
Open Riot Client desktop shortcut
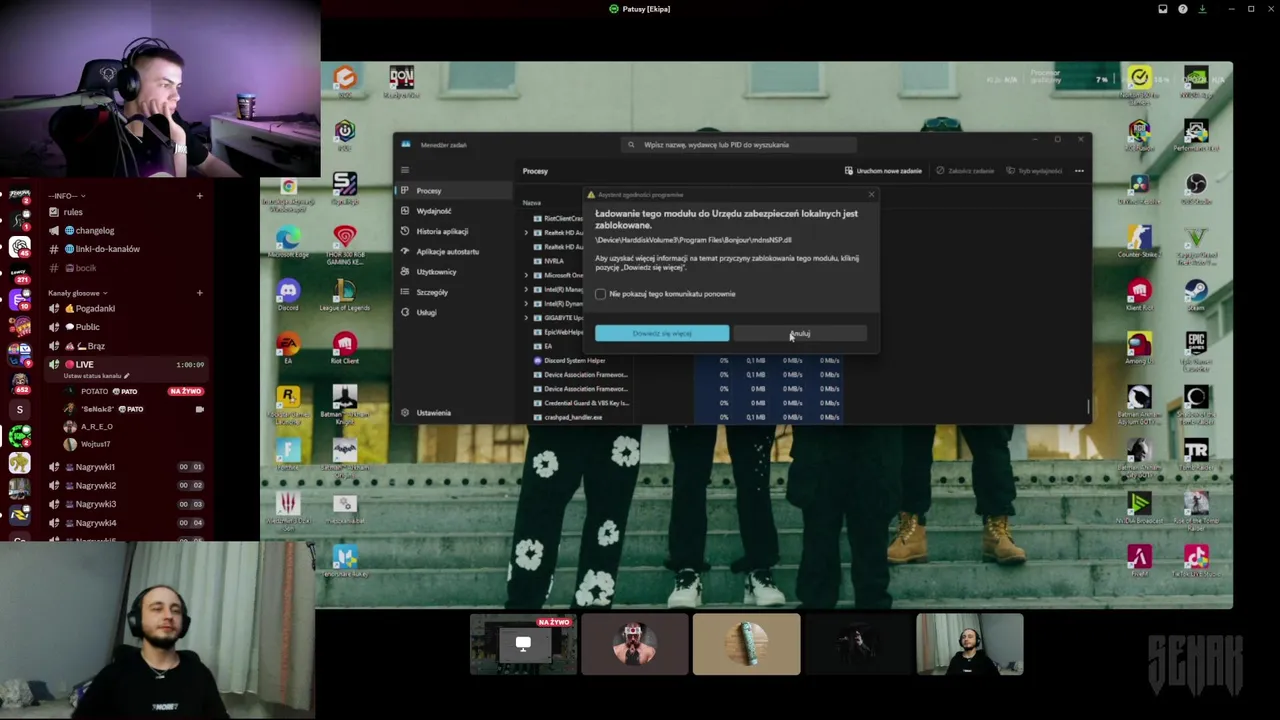coord(345,347)
